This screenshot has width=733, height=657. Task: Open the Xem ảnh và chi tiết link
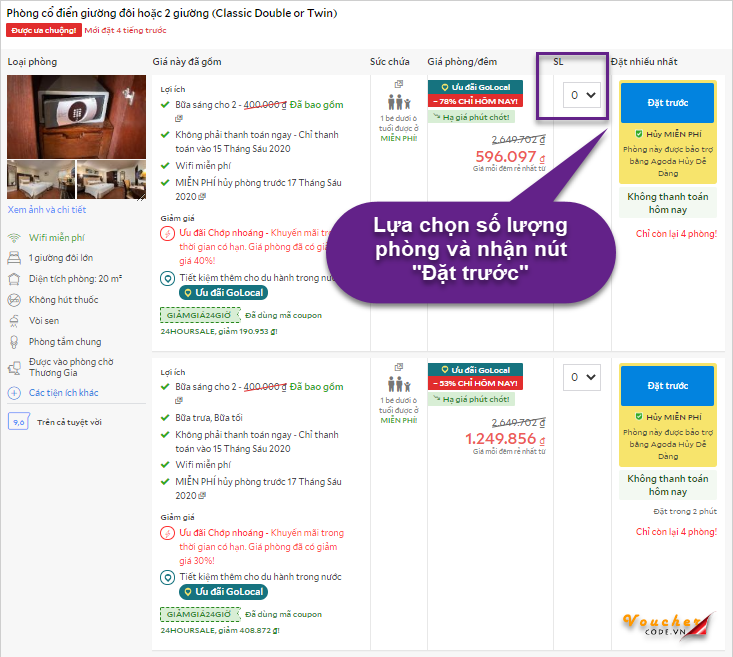[47, 210]
